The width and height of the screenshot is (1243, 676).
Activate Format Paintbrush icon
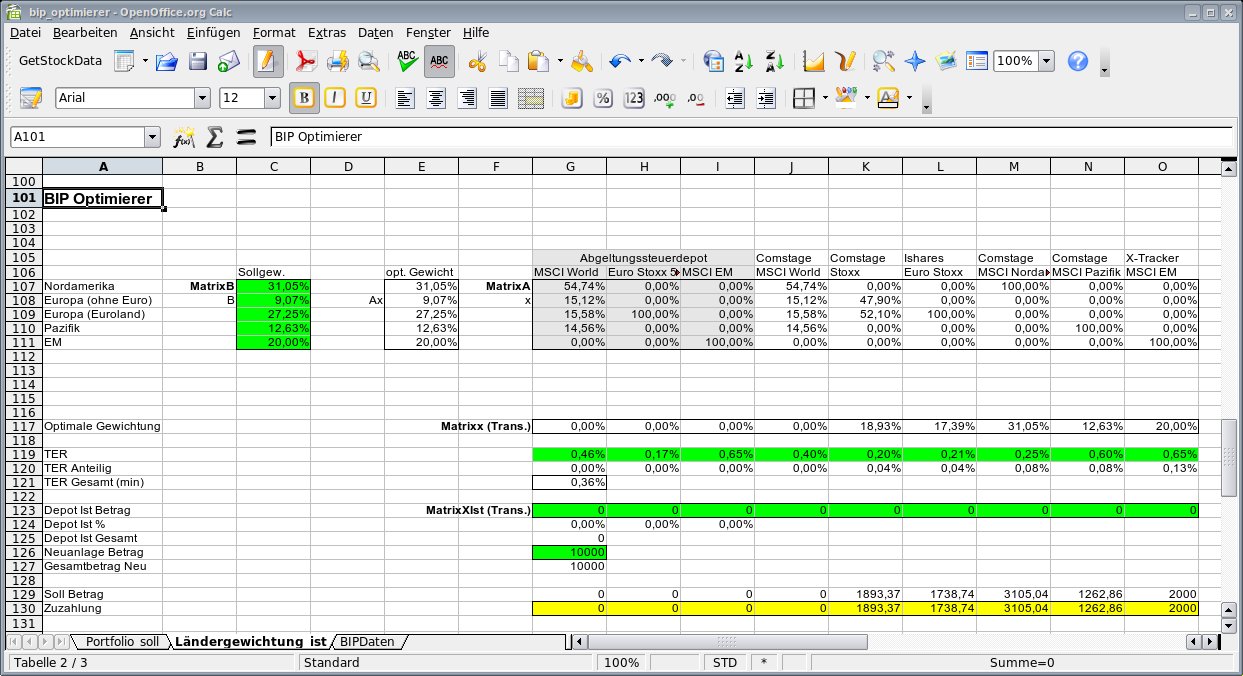[x=581, y=61]
